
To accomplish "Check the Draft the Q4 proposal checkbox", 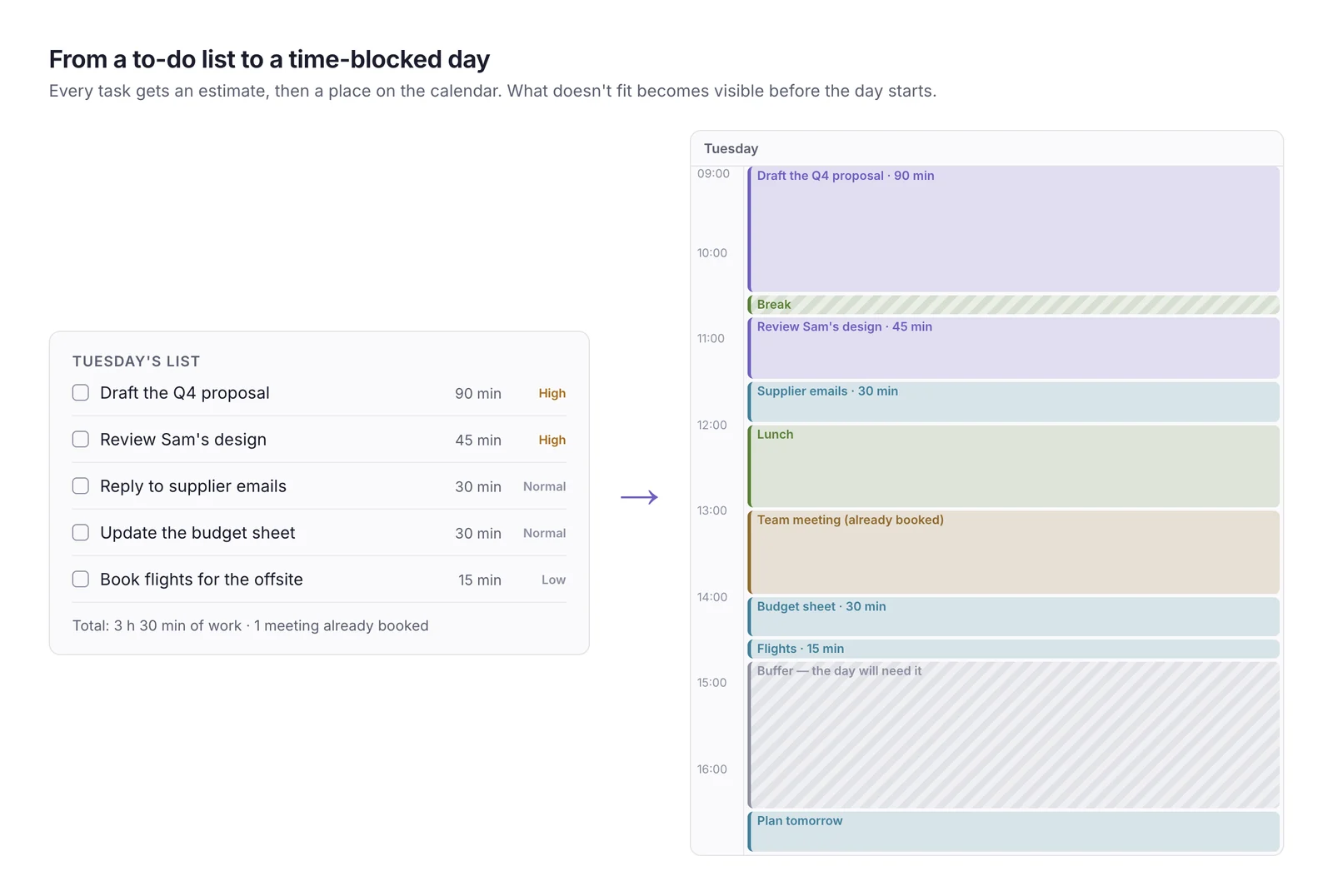I will click(81, 392).
